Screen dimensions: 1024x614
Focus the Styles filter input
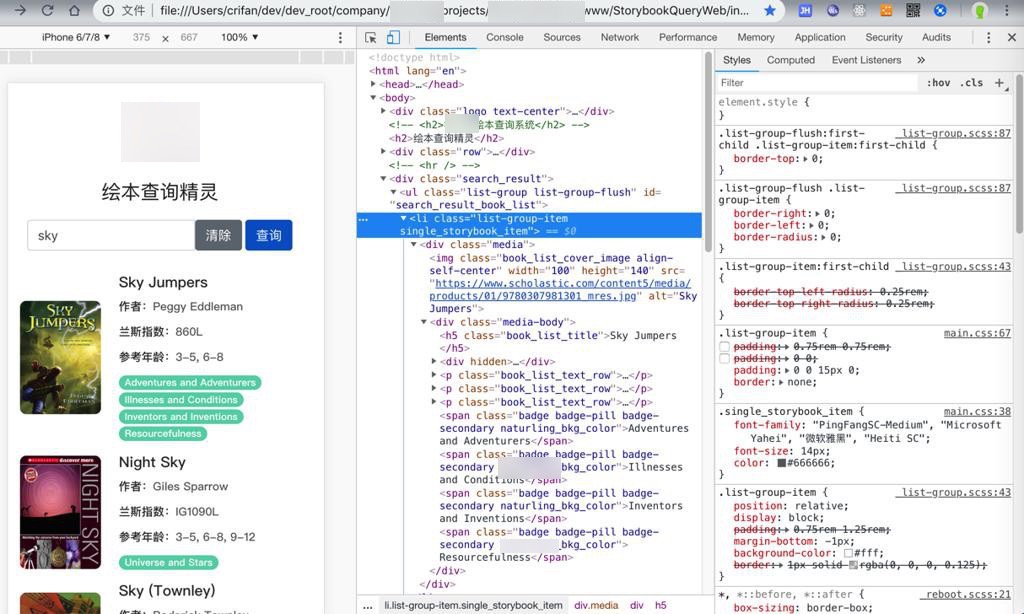tap(818, 83)
